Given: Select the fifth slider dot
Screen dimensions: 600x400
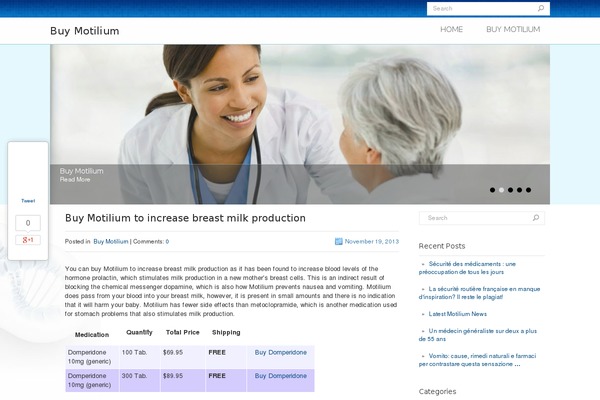Looking at the screenshot, I should 528,190.
